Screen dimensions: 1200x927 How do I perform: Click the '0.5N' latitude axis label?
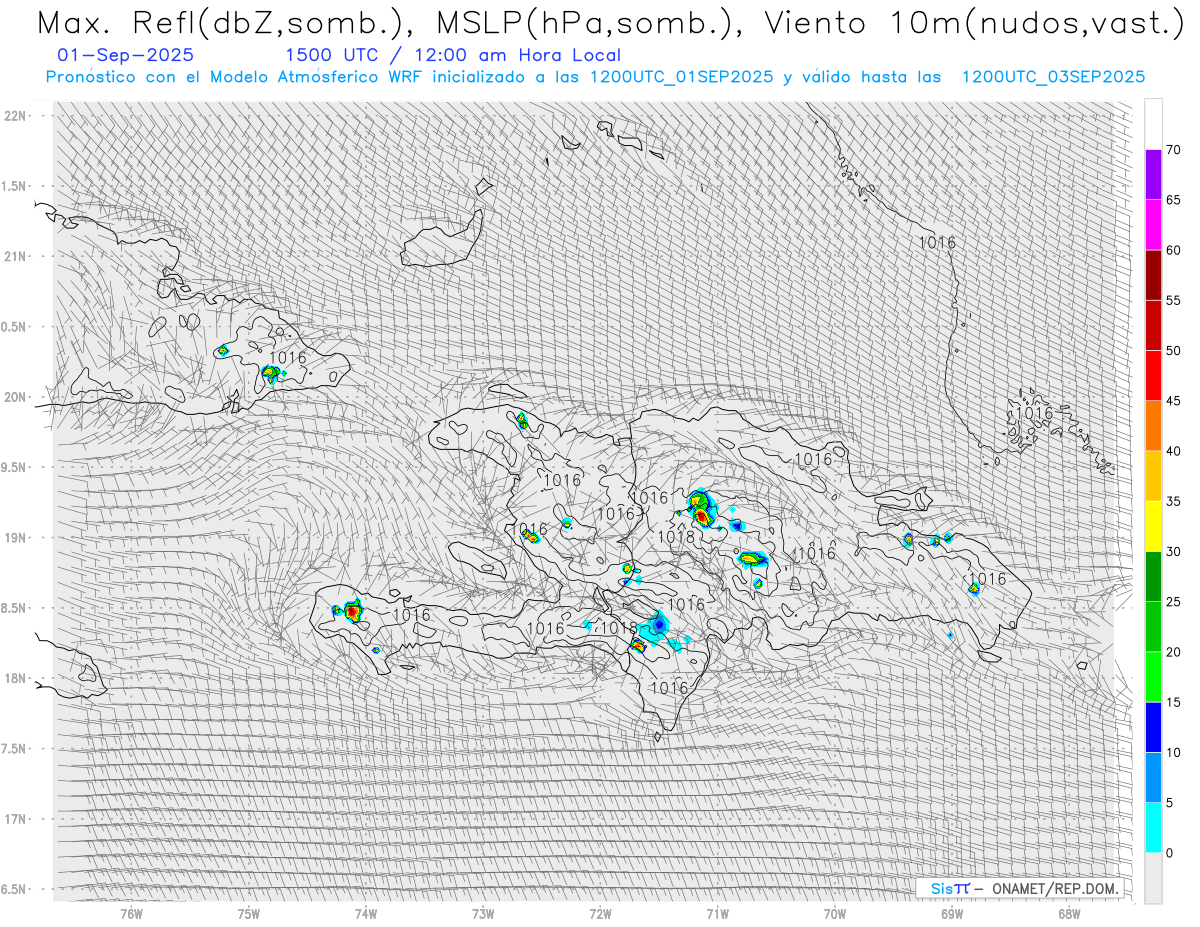point(15,327)
